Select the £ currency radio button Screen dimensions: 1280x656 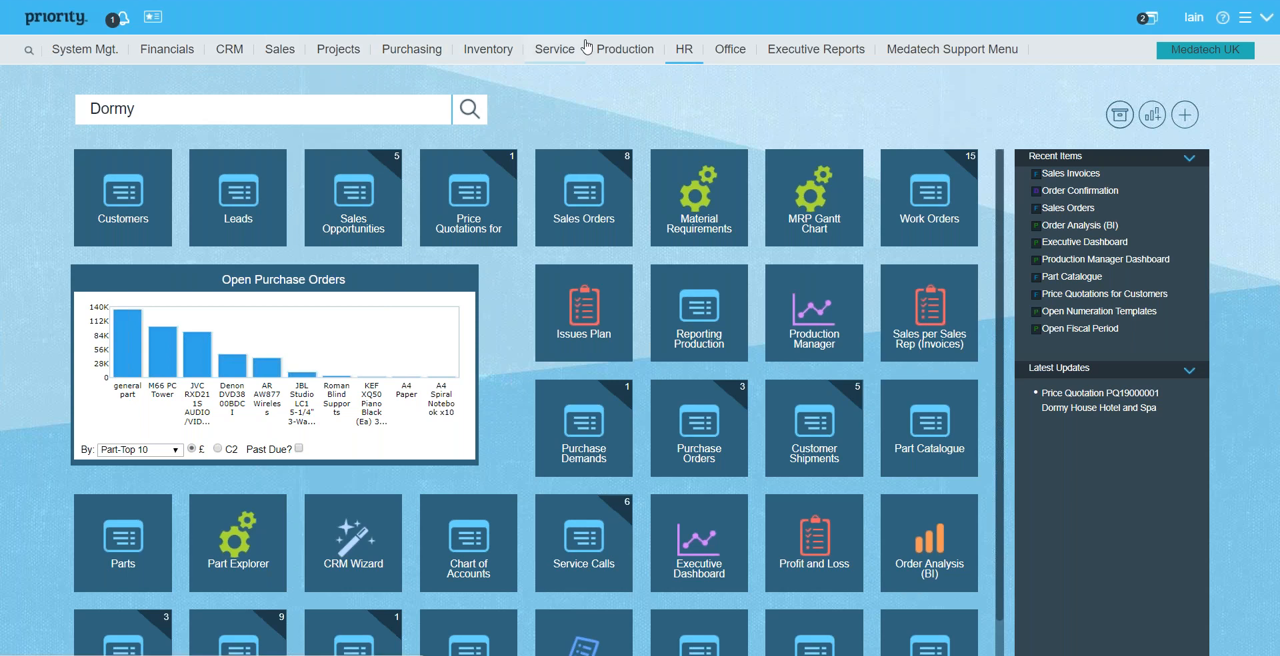192,449
